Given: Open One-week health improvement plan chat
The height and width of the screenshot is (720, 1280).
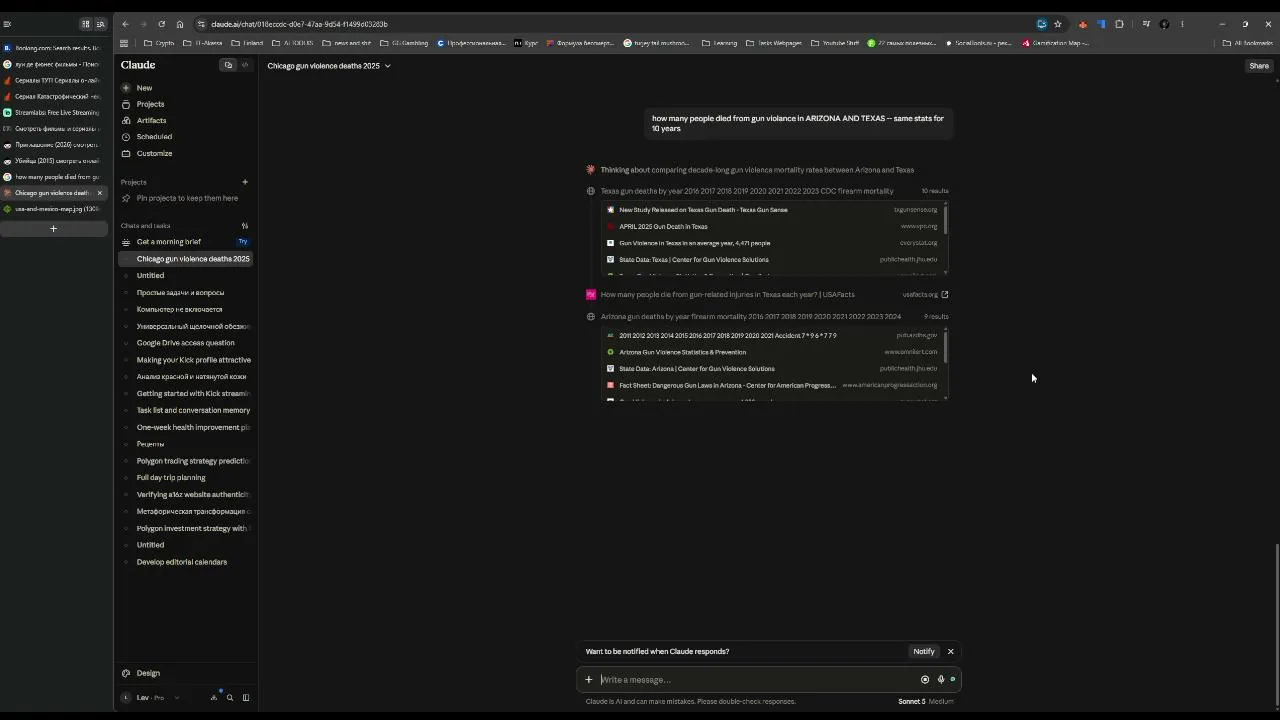Looking at the screenshot, I should coord(193,427).
